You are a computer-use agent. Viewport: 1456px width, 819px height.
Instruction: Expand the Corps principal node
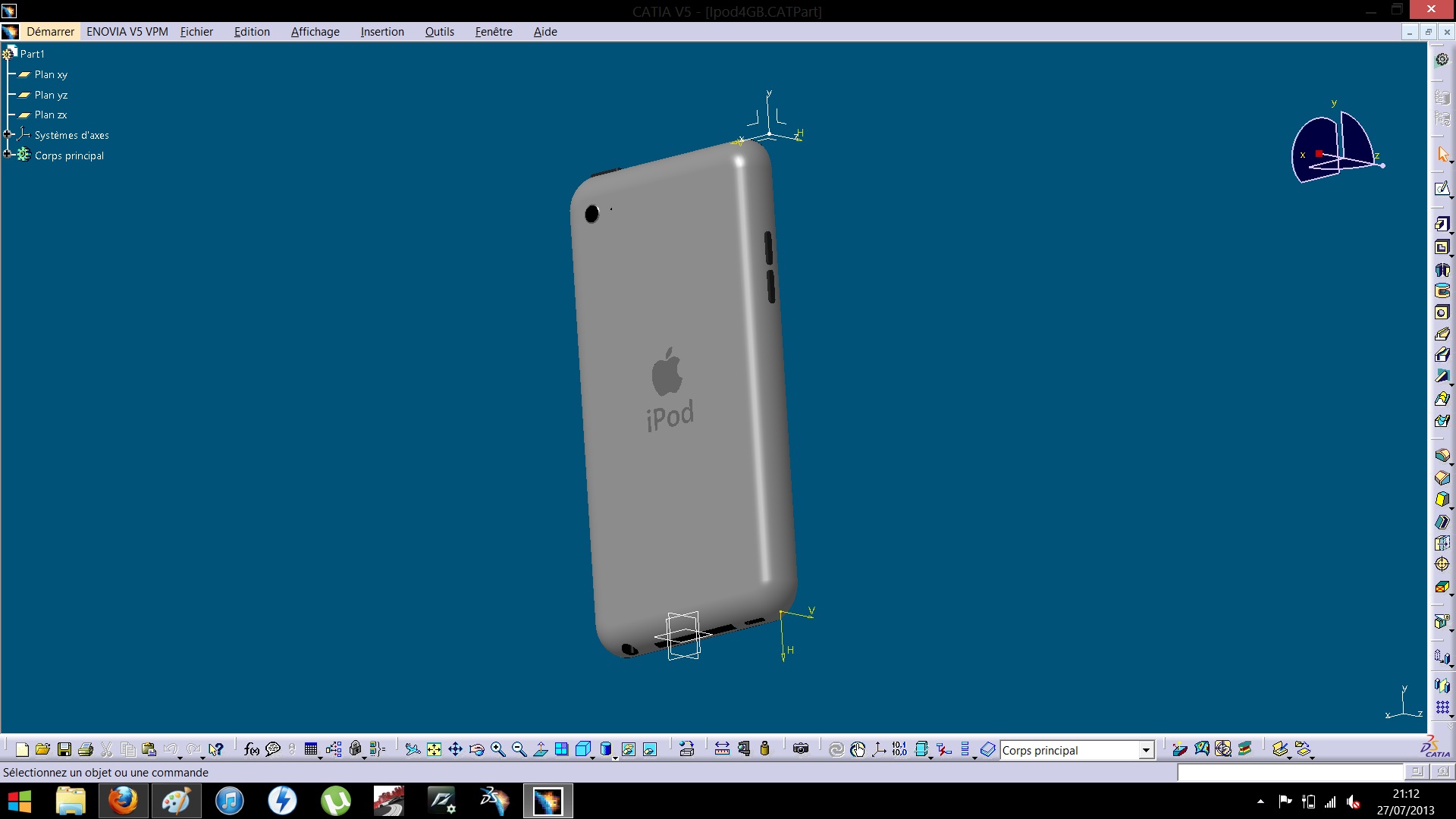click(x=8, y=154)
